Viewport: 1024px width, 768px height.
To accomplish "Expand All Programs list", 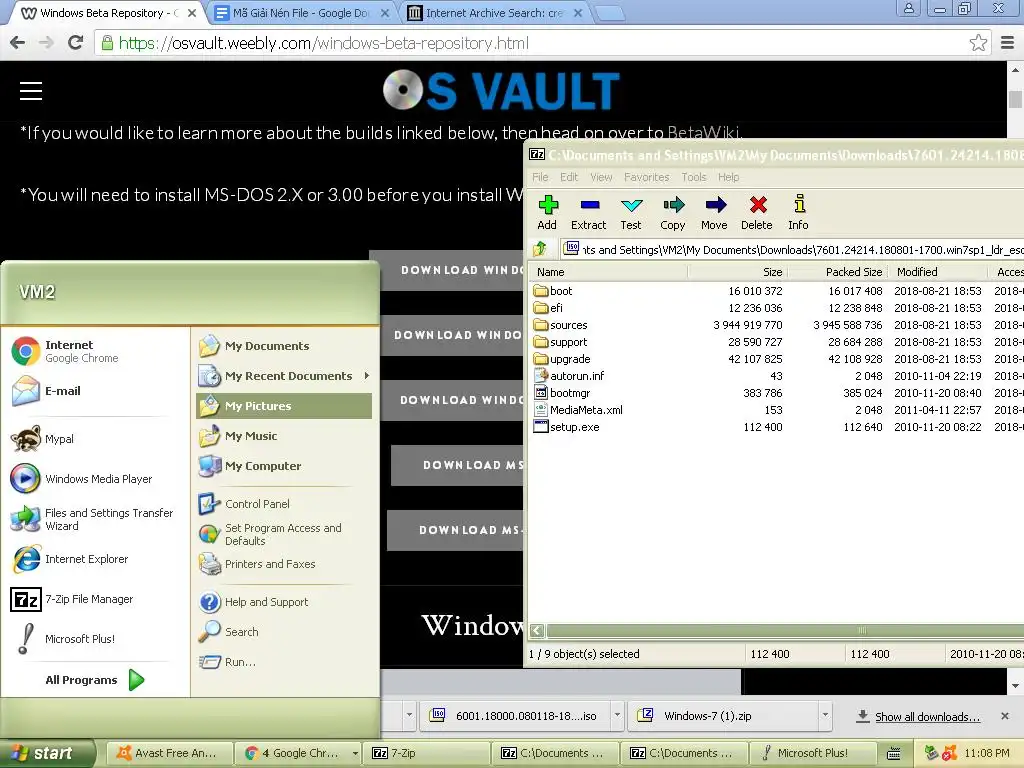I will (95, 680).
